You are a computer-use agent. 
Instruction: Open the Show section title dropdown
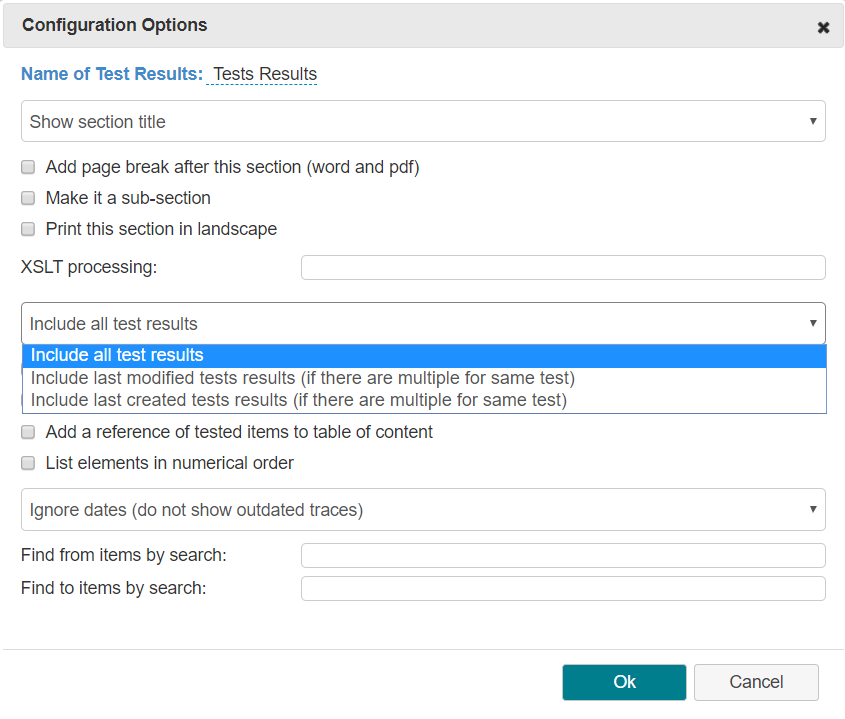pos(423,121)
